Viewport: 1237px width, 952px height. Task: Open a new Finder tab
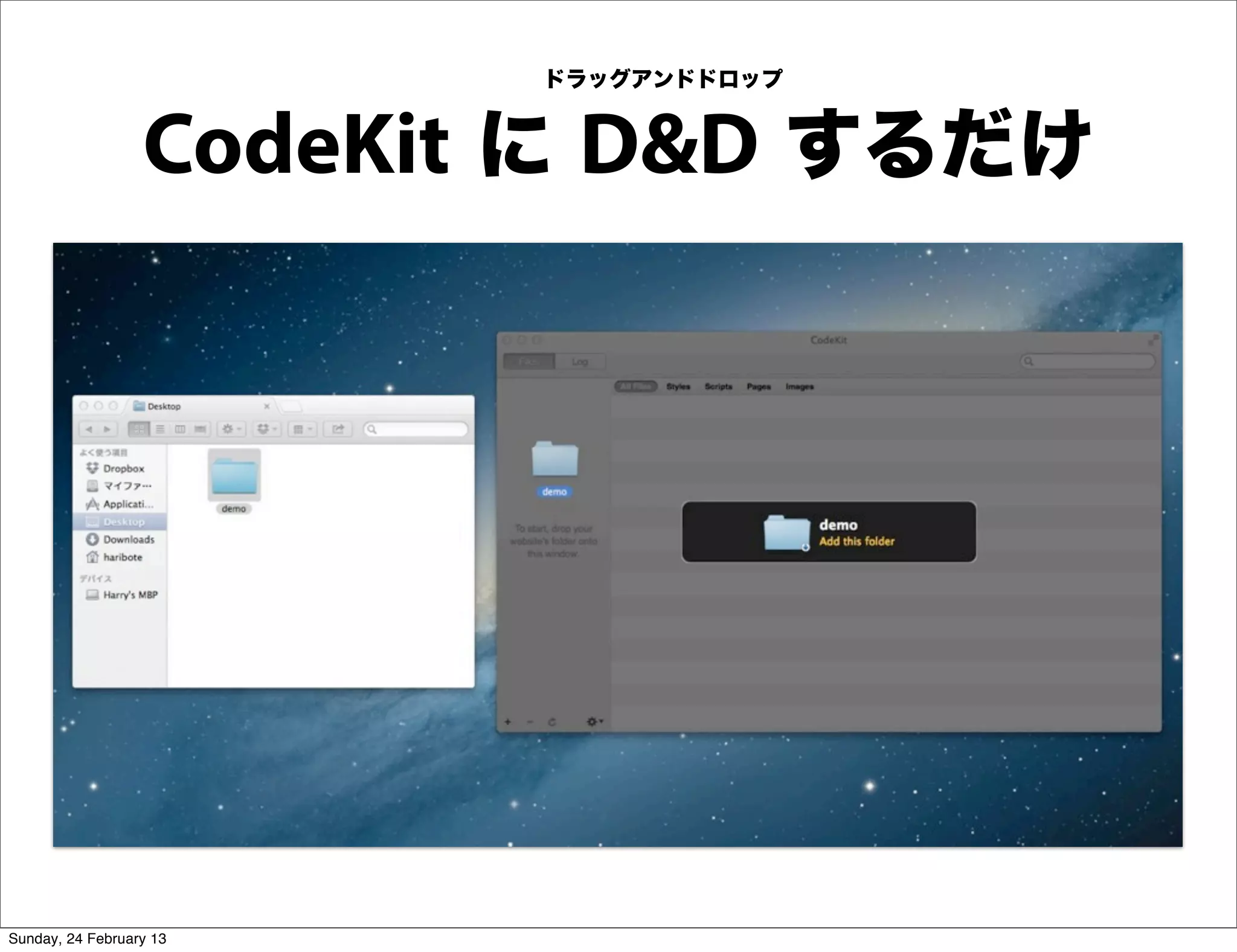click(291, 407)
